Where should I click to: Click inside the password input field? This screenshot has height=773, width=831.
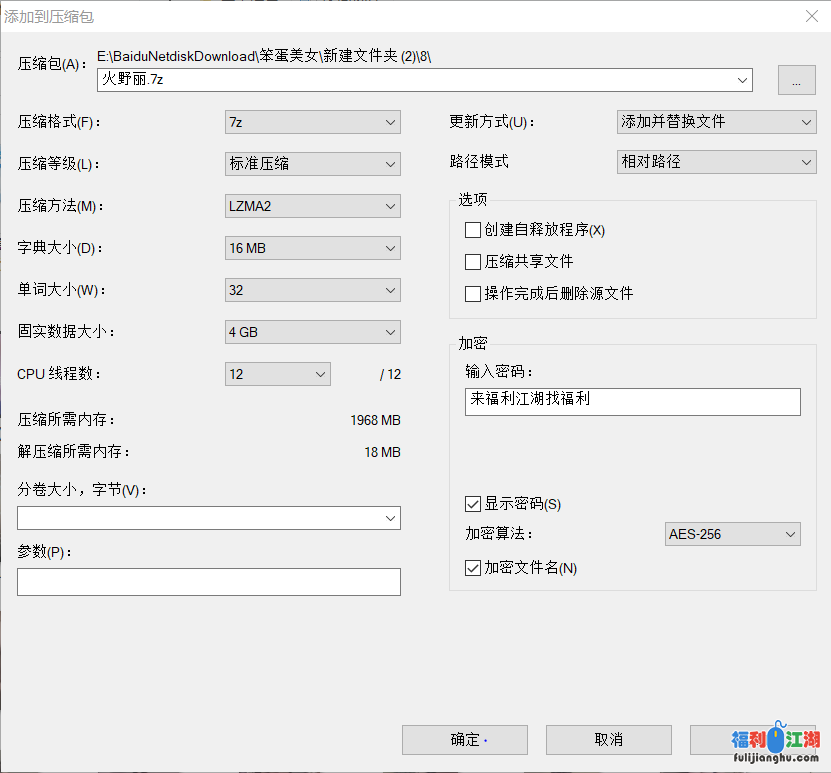[632, 401]
